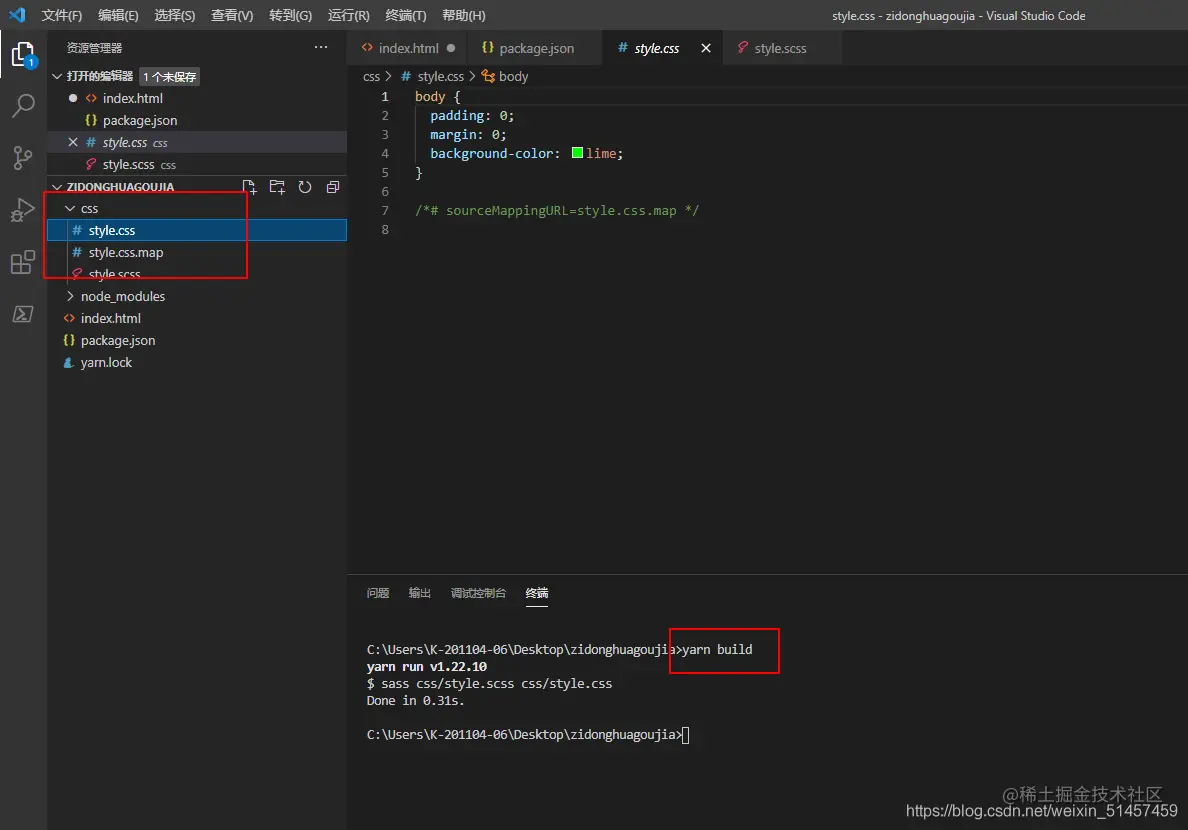1188x830 pixels.
Task: Click the body breadcrumb symbol
Action: pyautogui.click(x=505, y=77)
